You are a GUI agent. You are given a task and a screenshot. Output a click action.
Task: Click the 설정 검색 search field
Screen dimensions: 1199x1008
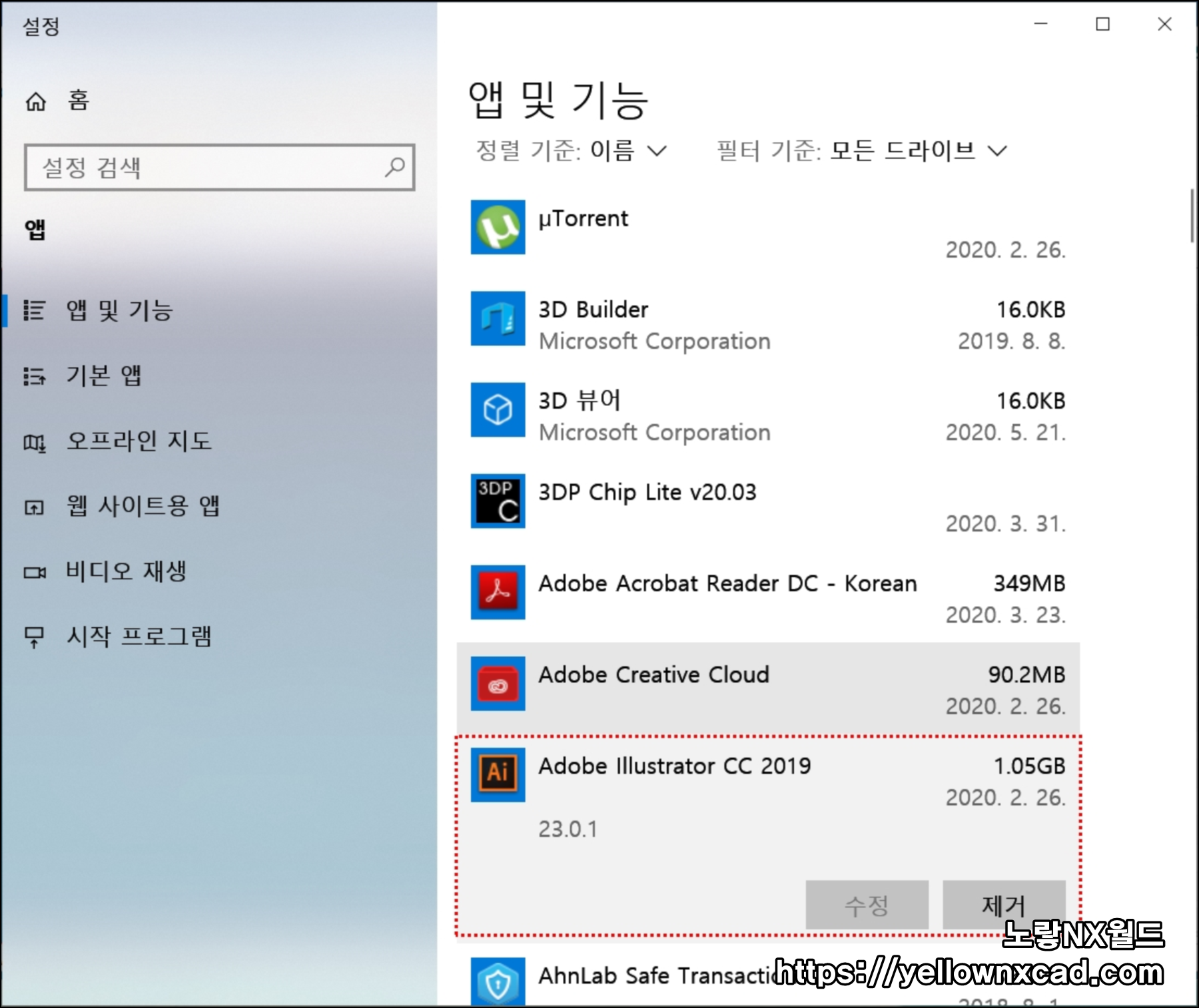coord(220,167)
